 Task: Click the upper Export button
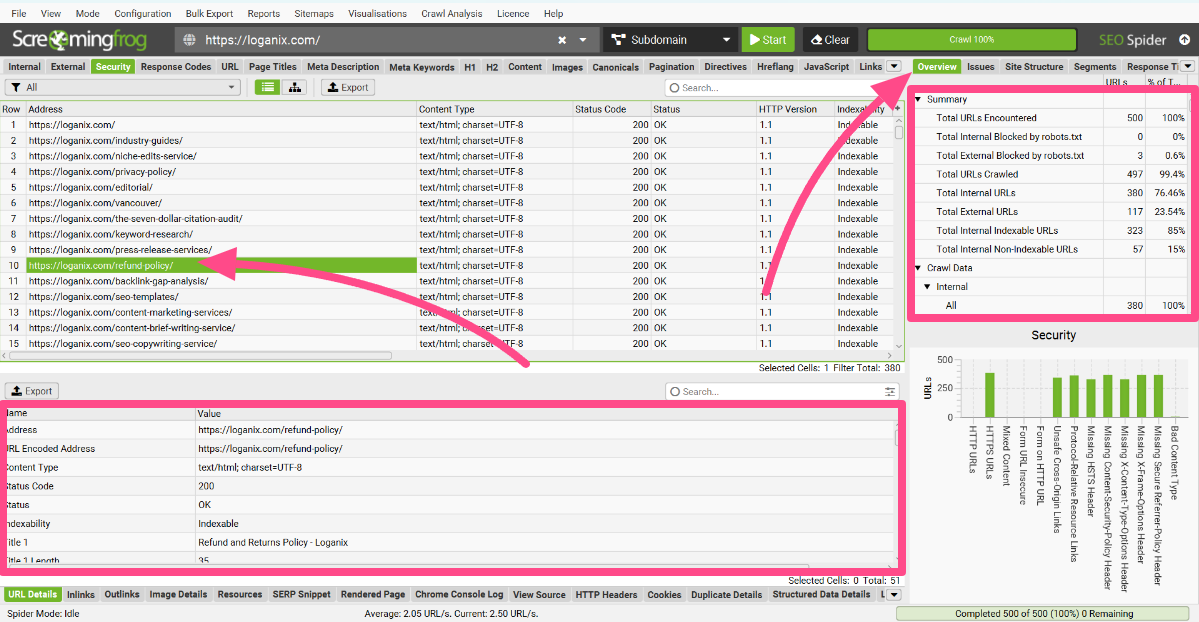click(x=346, y=87)
